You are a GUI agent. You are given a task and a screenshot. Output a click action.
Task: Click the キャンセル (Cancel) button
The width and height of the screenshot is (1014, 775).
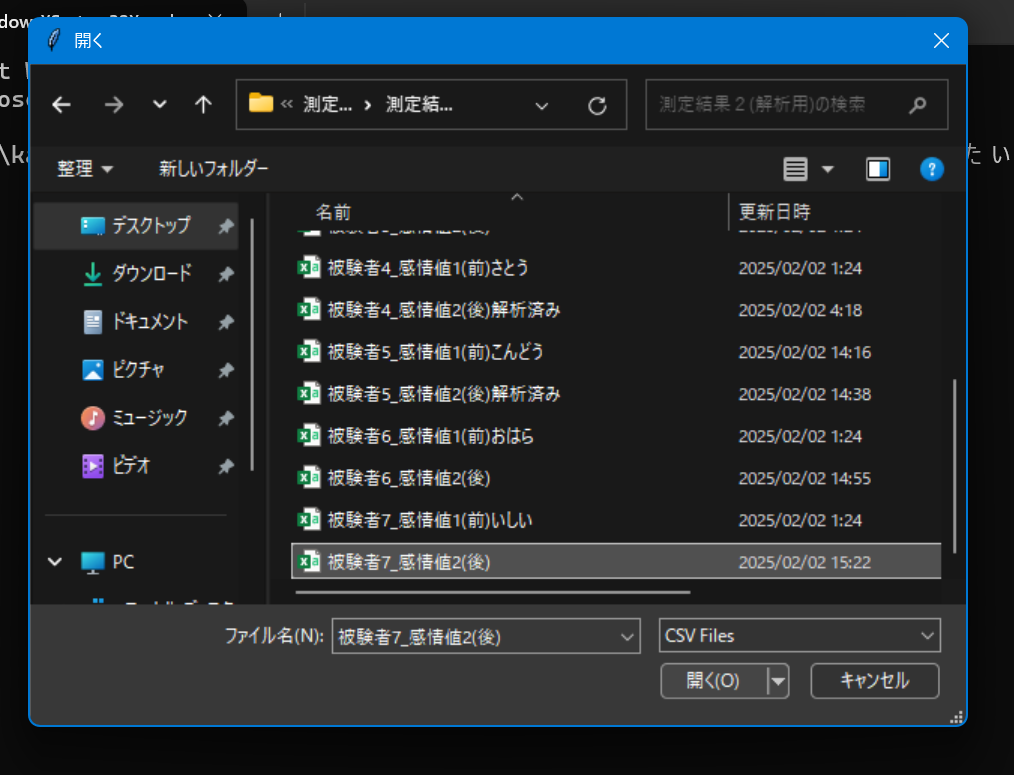[874, 681]
